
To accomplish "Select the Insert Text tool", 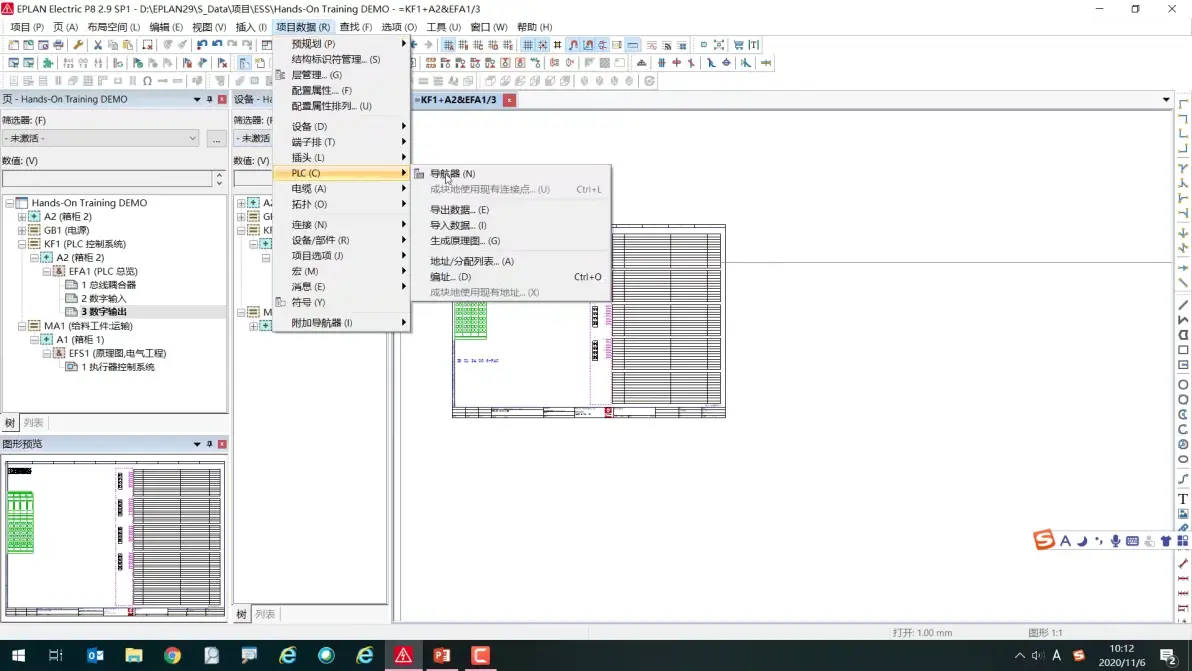I will [x=1183, y=499].
